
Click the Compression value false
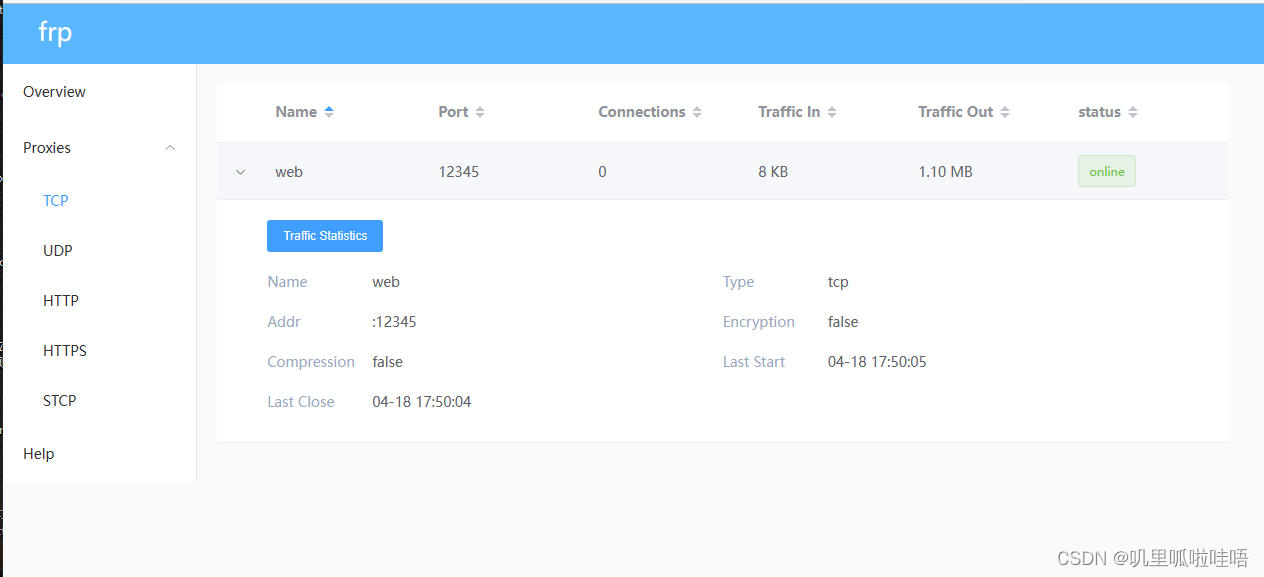click(388, 362)
